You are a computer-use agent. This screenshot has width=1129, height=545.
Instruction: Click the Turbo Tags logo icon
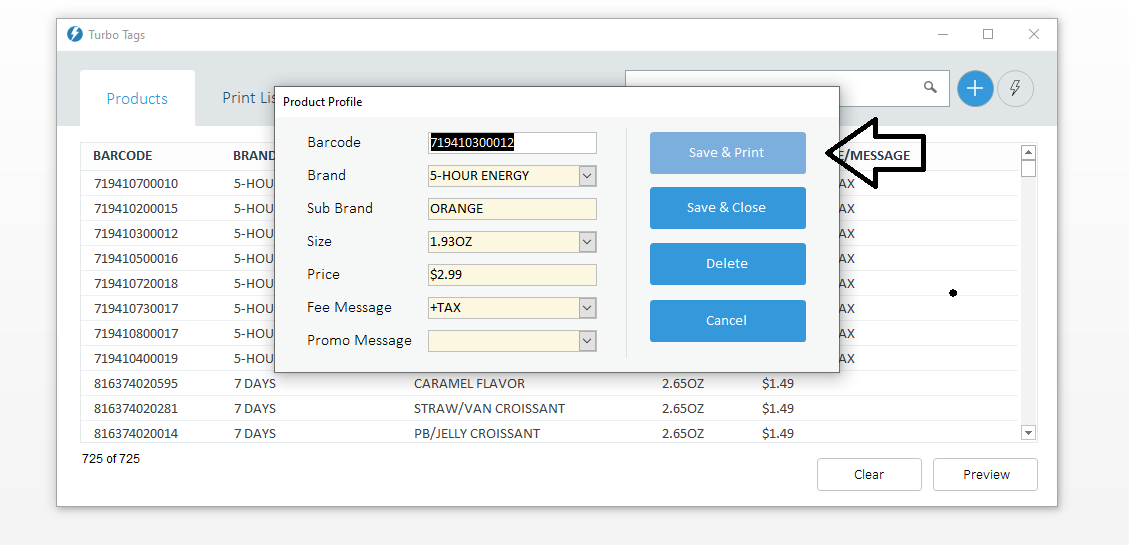point(74,34)
